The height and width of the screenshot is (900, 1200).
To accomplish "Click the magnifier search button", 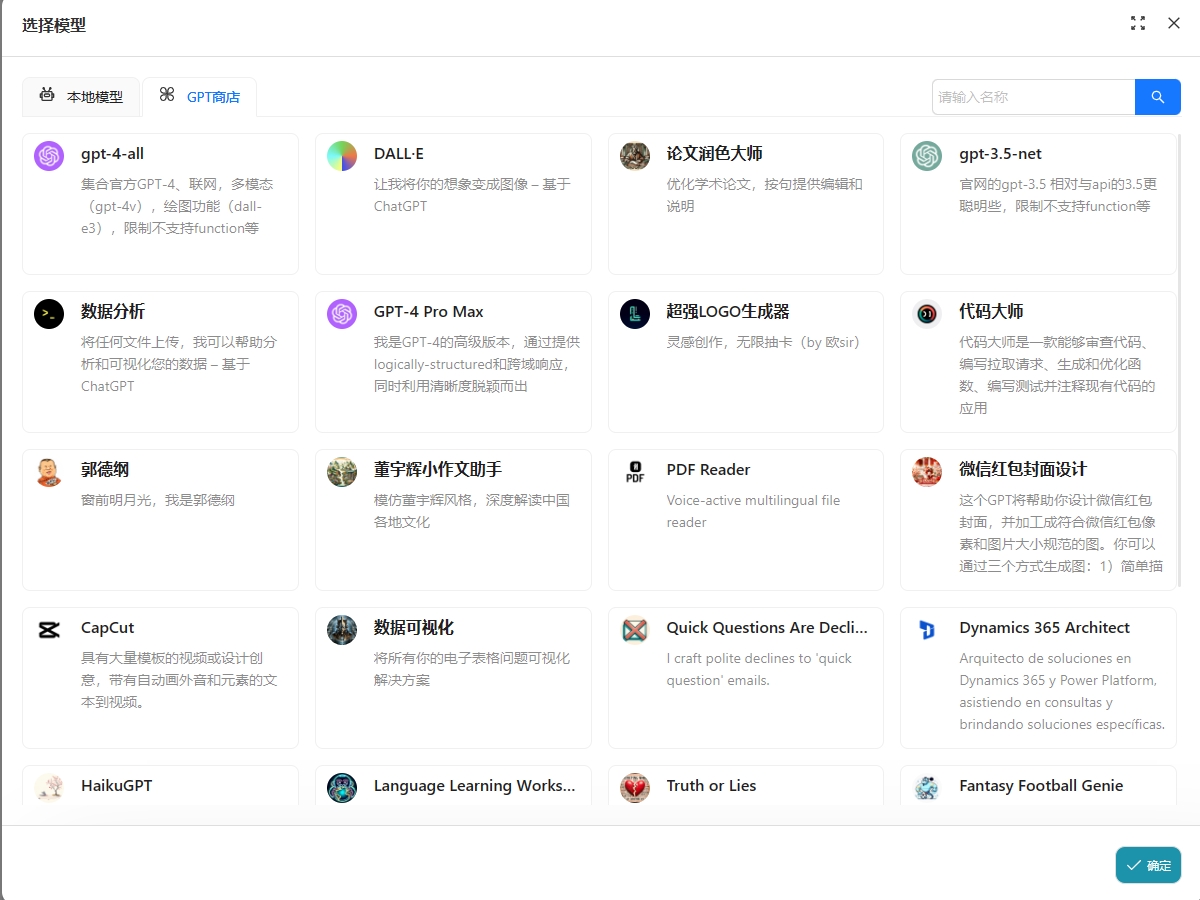I will 1158,97.
